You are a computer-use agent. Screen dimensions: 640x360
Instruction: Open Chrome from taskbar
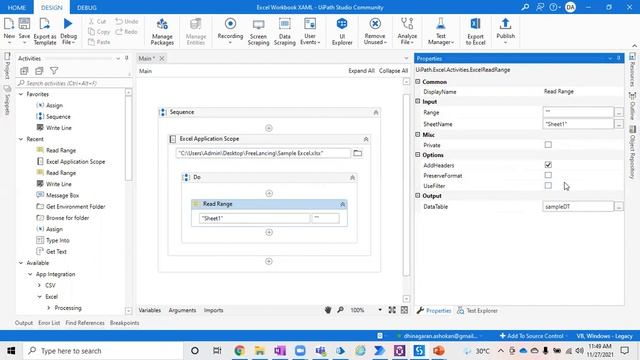pyautogui.click(x=240, y=351)
